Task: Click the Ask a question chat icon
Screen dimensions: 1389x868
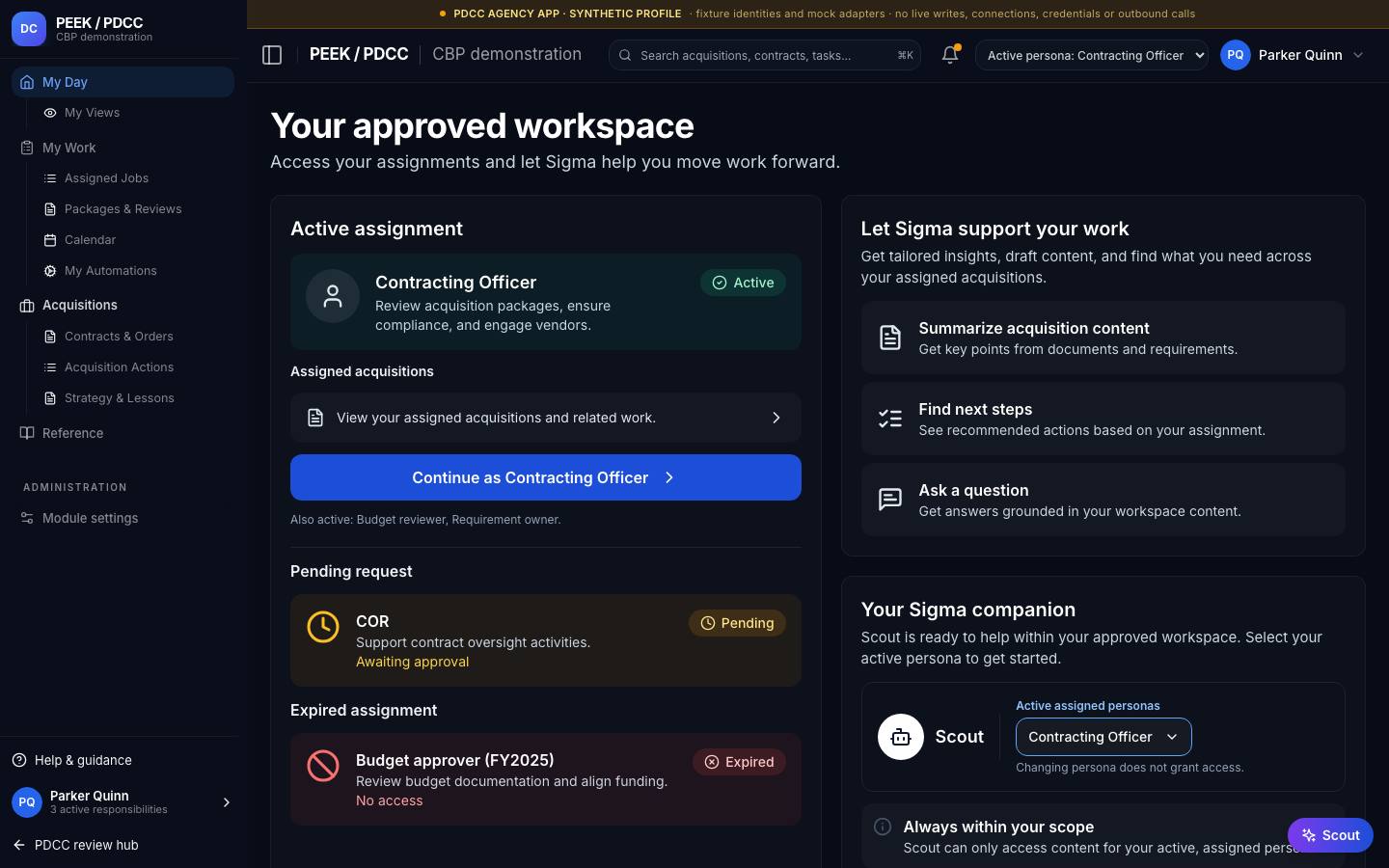Action: click(890, 500)
